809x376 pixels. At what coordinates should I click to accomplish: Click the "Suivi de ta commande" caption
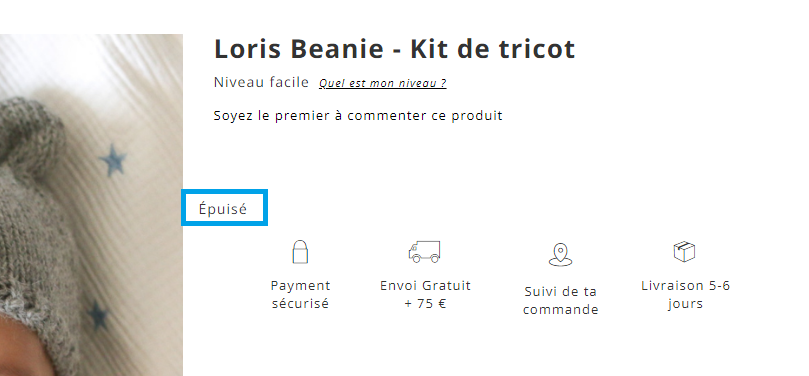pyautogui.click(x=560, y=300)
